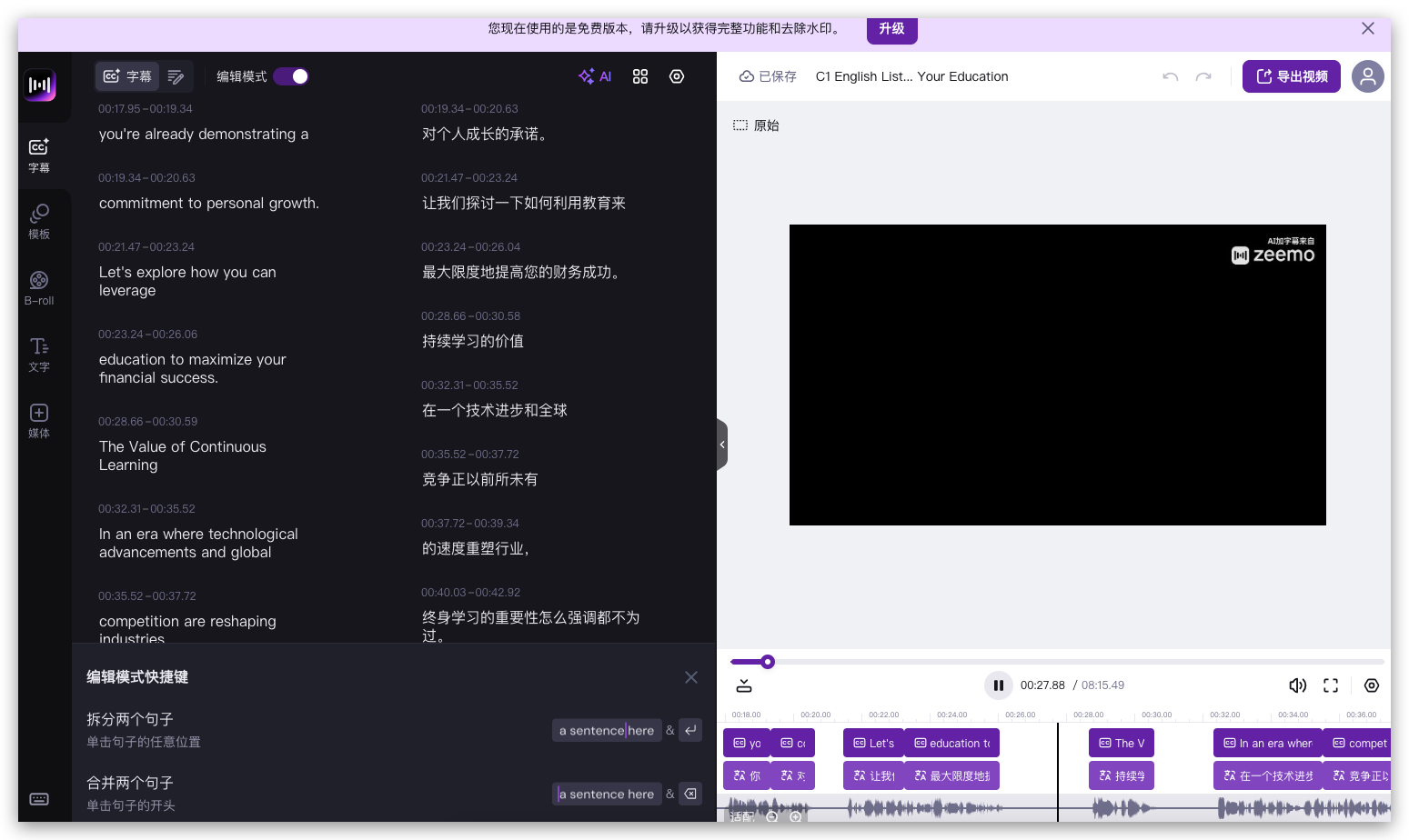Viewport: 1409px width, 840px height.
Task: Edit translation '在一个技术进步和全球'
Action: pyautogui.click(x=495, y=411)
